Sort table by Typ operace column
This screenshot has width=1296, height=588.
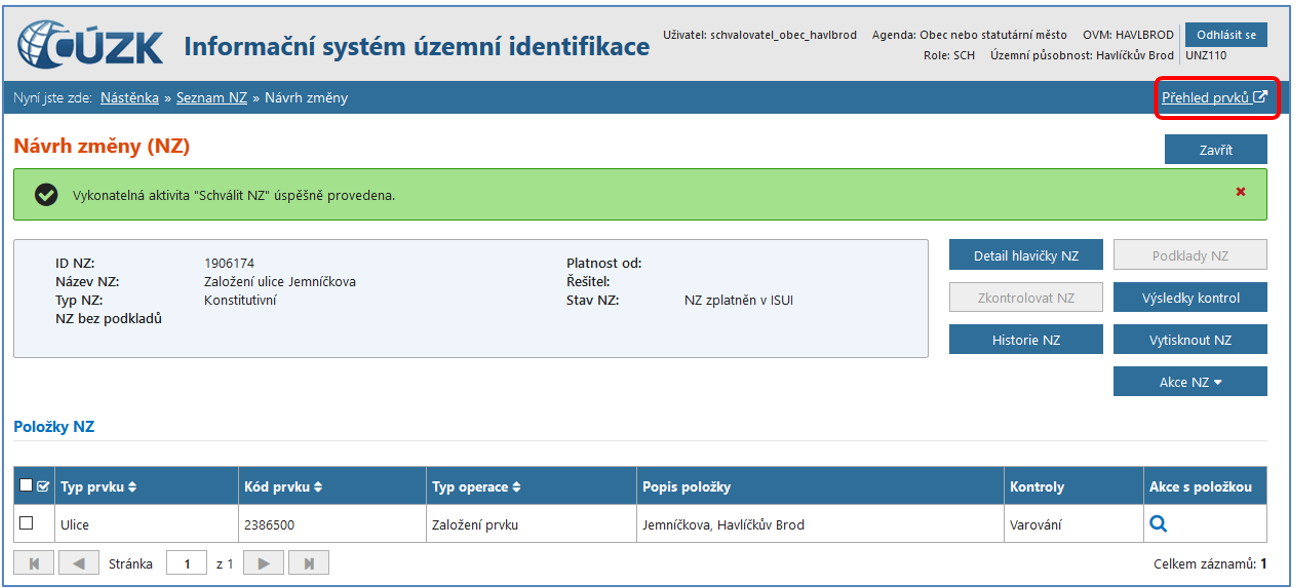click(474, 487)
